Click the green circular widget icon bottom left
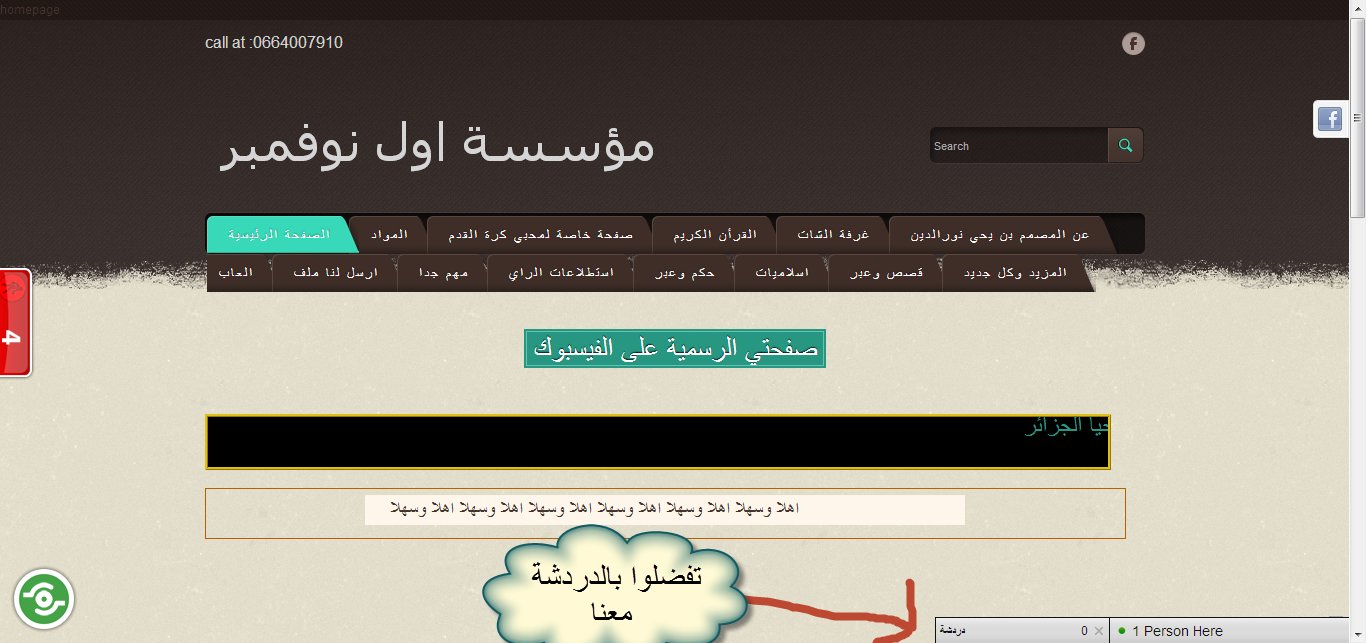This screenshot has height=643, width=1366. pyautogui.click(x=42, y=598)
